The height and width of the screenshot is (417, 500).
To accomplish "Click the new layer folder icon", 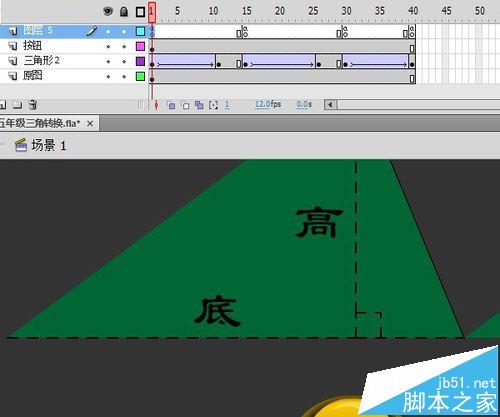I will coord(17,105).
